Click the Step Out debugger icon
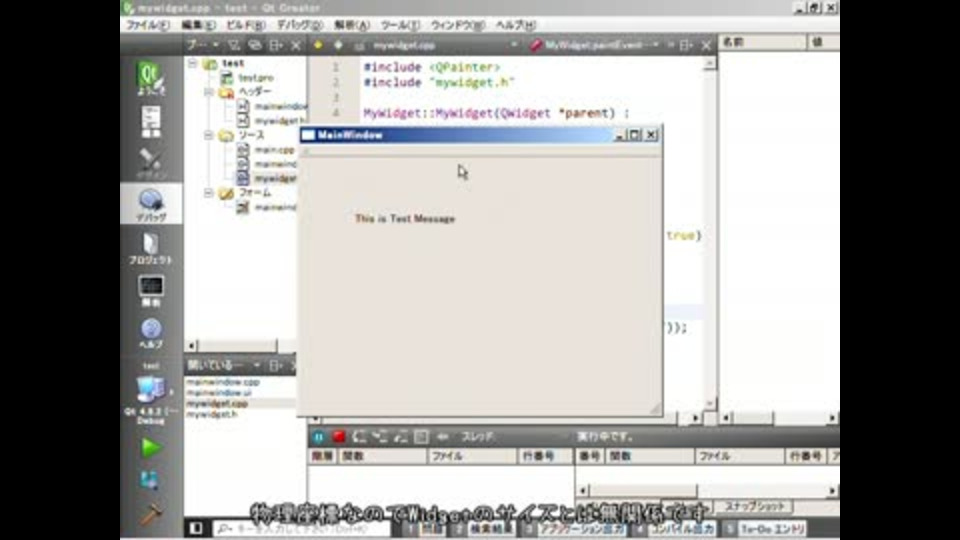Image resolution: width=960 pixels, height=540 pixels. (401, 437)
